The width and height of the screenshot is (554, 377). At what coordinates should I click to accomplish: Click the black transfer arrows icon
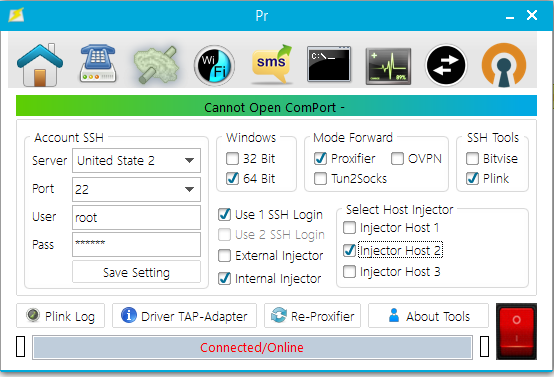[x=446, y=65]
